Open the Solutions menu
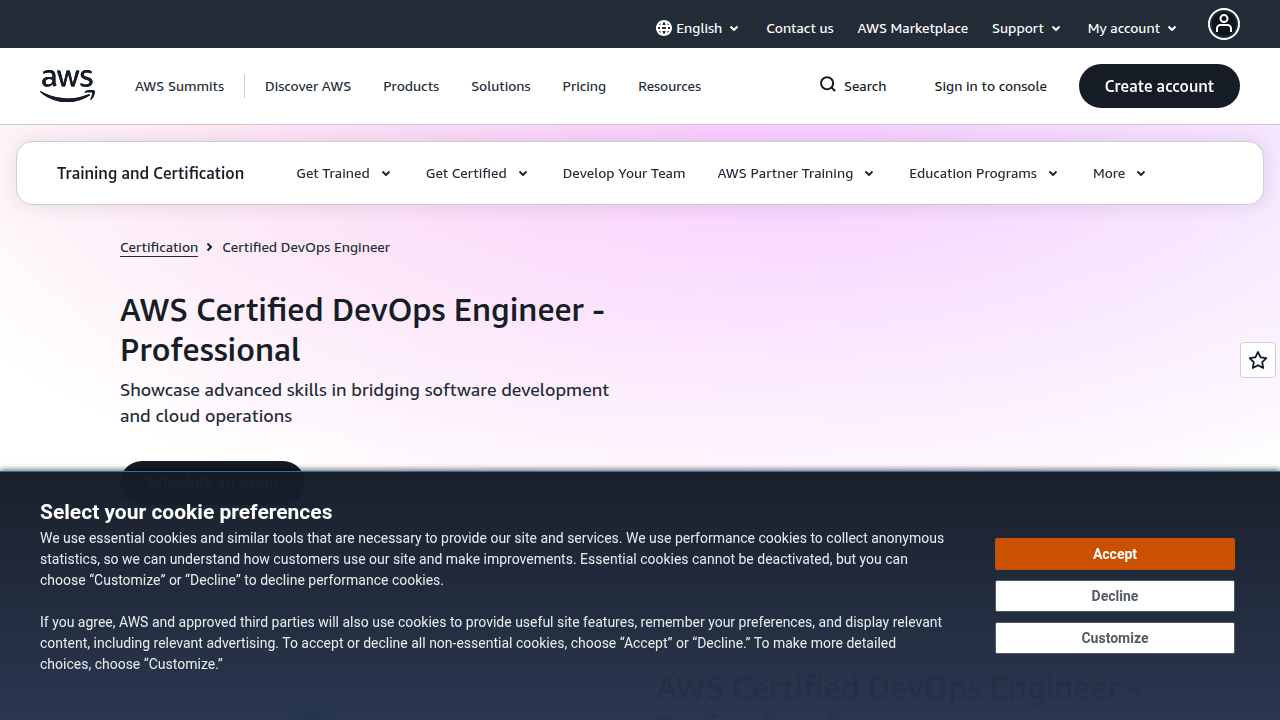The height and width of the screenshot is (720, 1280). pyautogui.click(x=501, y=86)
